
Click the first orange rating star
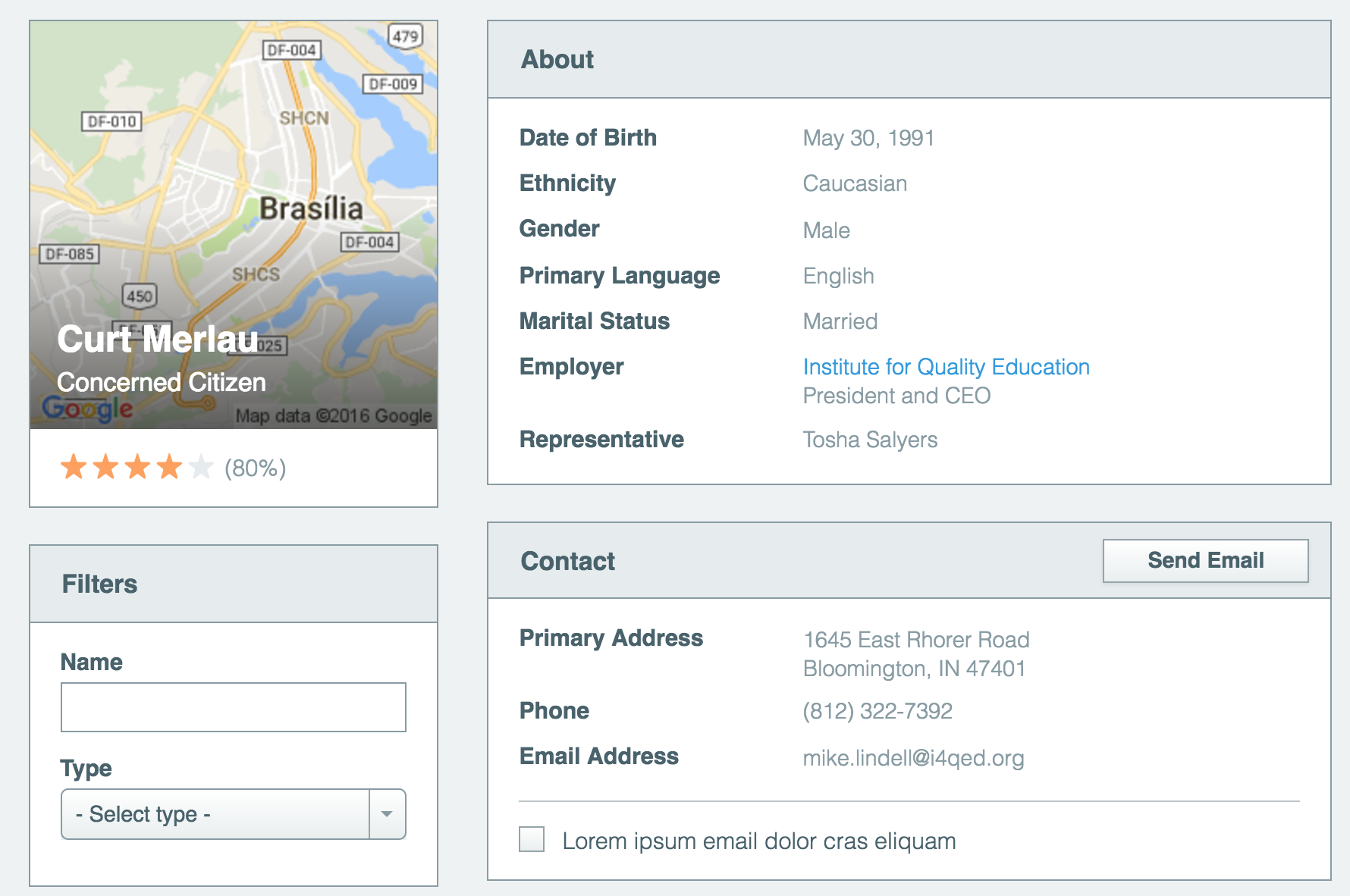[x=74, y=467]
